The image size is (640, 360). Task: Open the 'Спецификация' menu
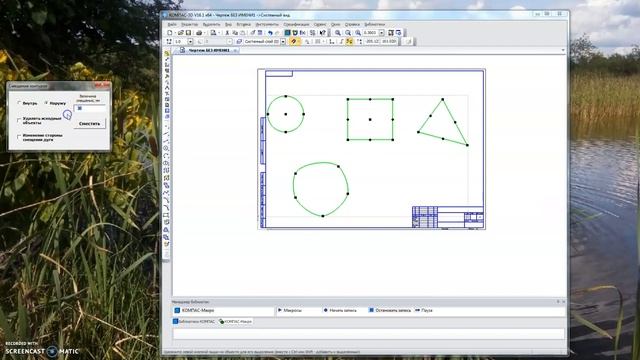(x=296, y=24)
